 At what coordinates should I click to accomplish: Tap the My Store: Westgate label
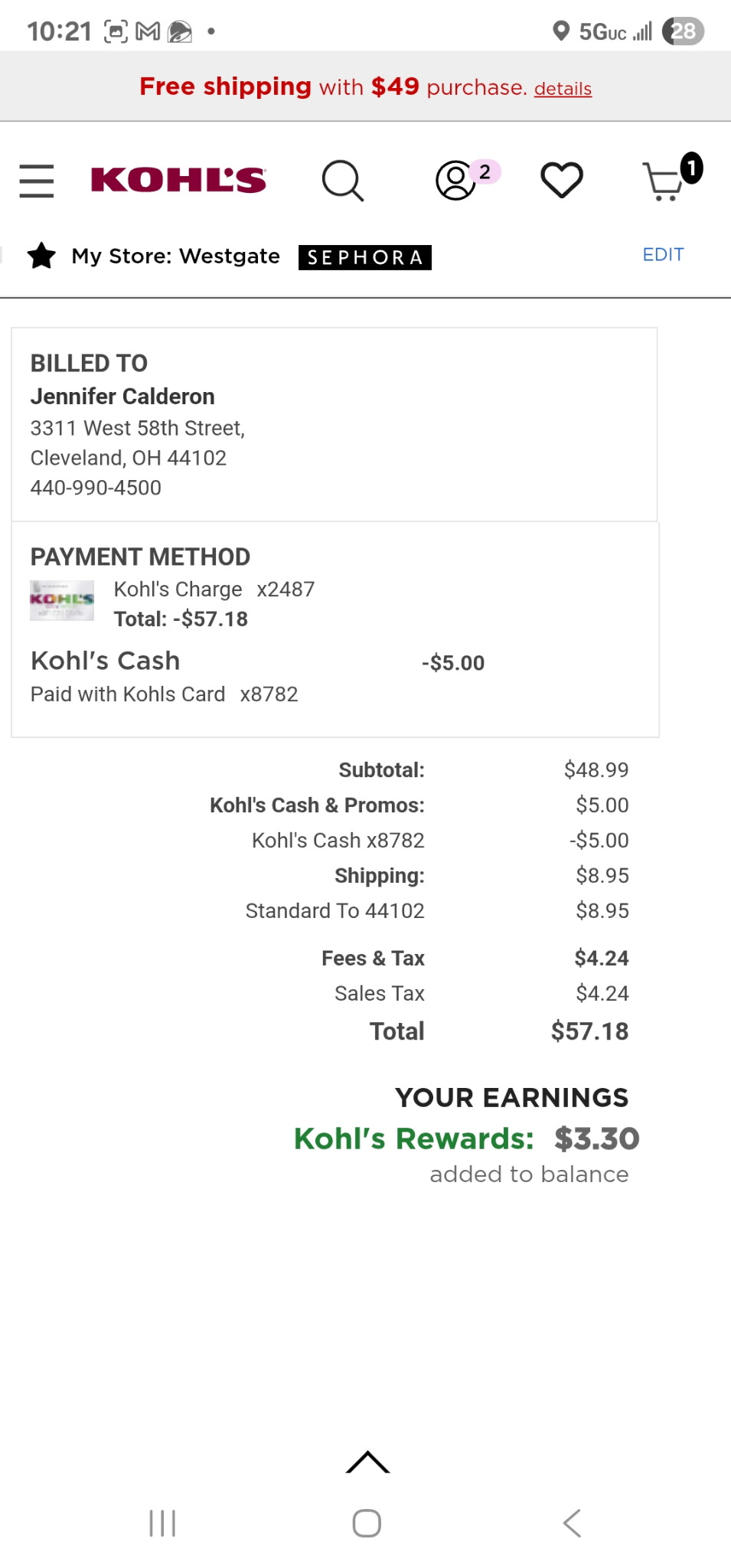(x=175, y=256)
